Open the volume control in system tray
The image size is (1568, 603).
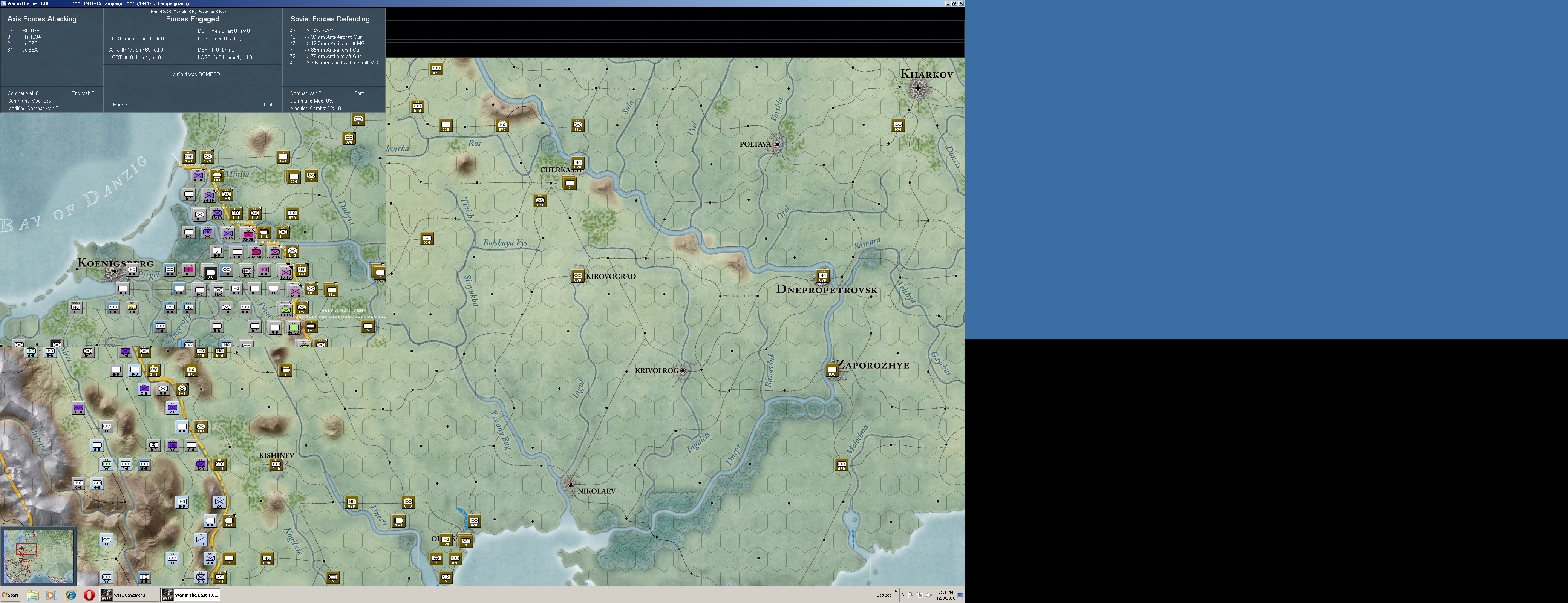(x=928, y=595)
